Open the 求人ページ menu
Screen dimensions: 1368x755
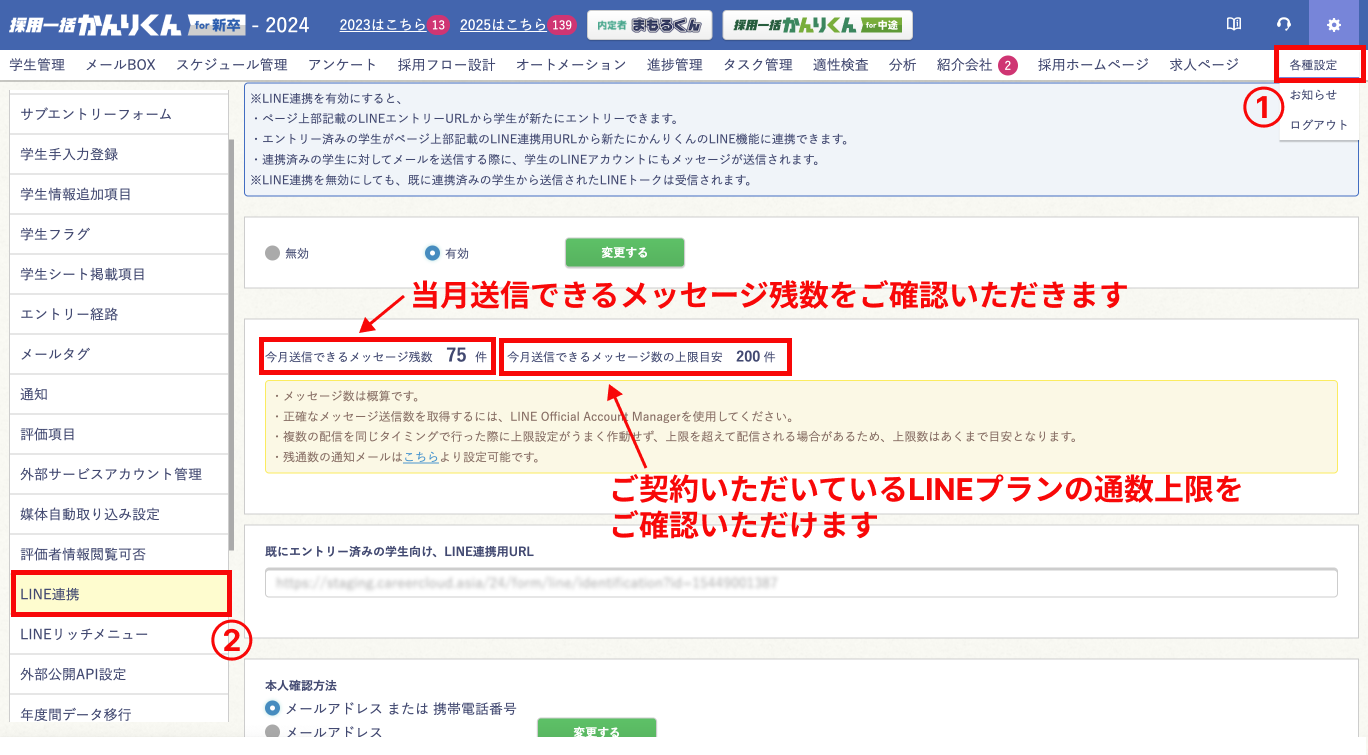1204,65
